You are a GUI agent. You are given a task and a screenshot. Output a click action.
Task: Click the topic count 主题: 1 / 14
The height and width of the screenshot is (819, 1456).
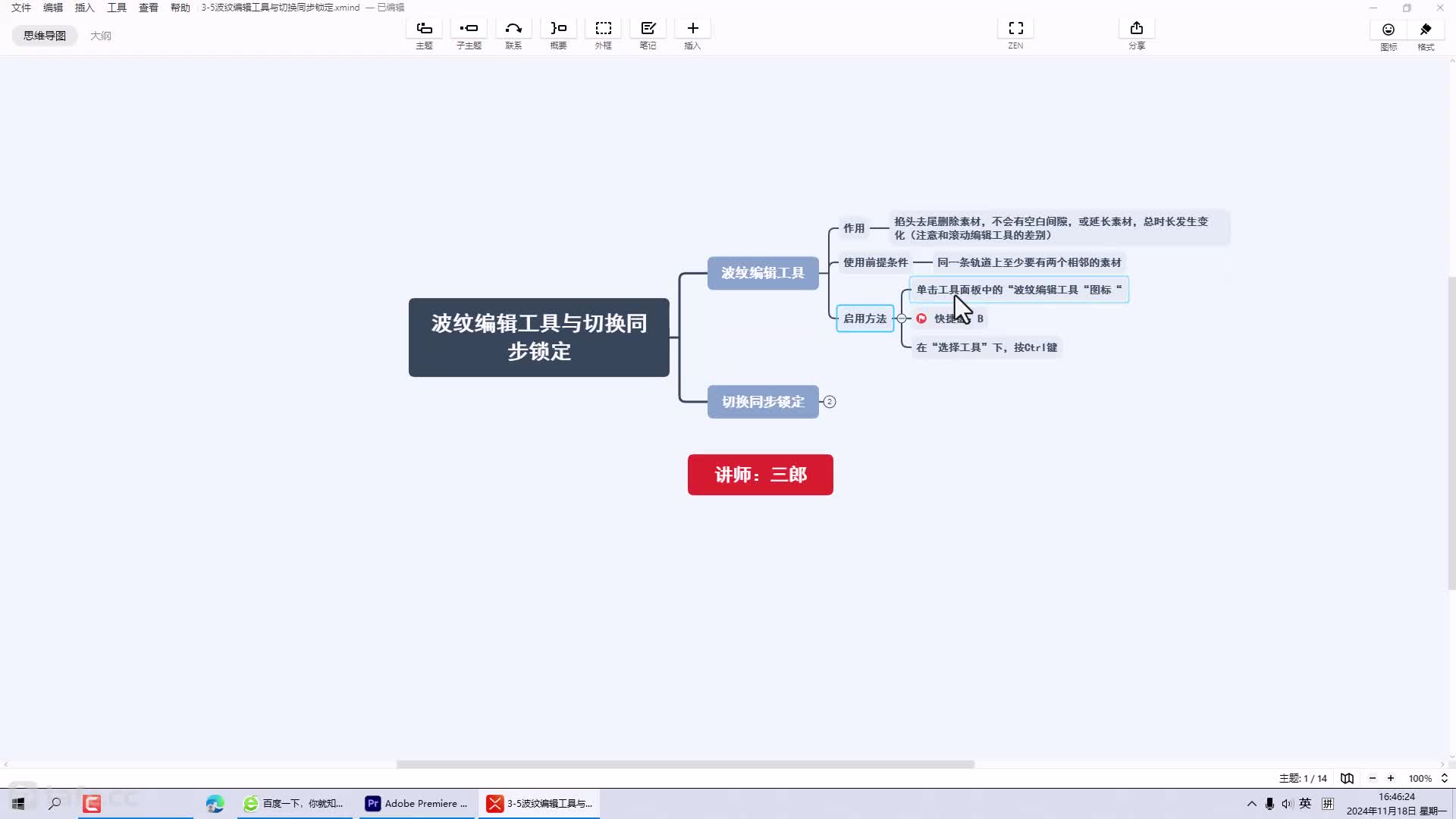(1303, 778)
